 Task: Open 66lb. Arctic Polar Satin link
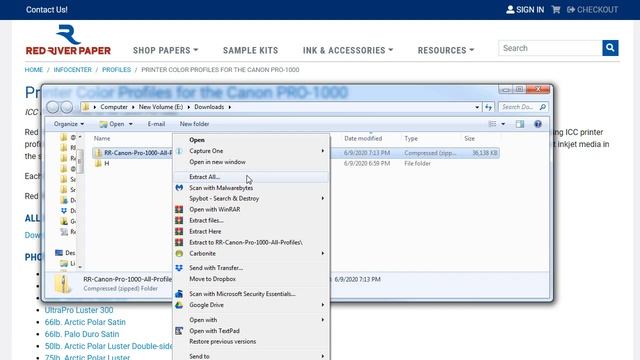(x=85, y=322)
